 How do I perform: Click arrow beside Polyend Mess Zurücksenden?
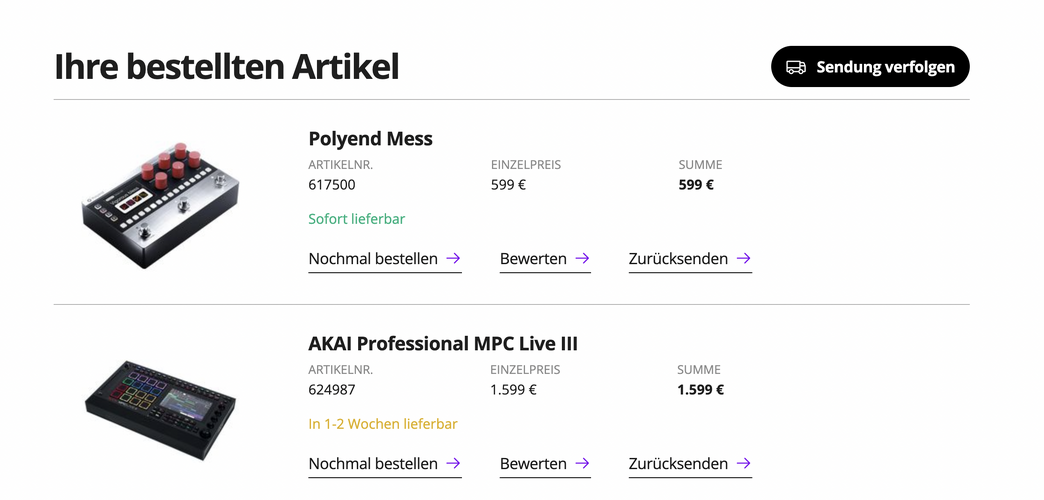point(743,258)
